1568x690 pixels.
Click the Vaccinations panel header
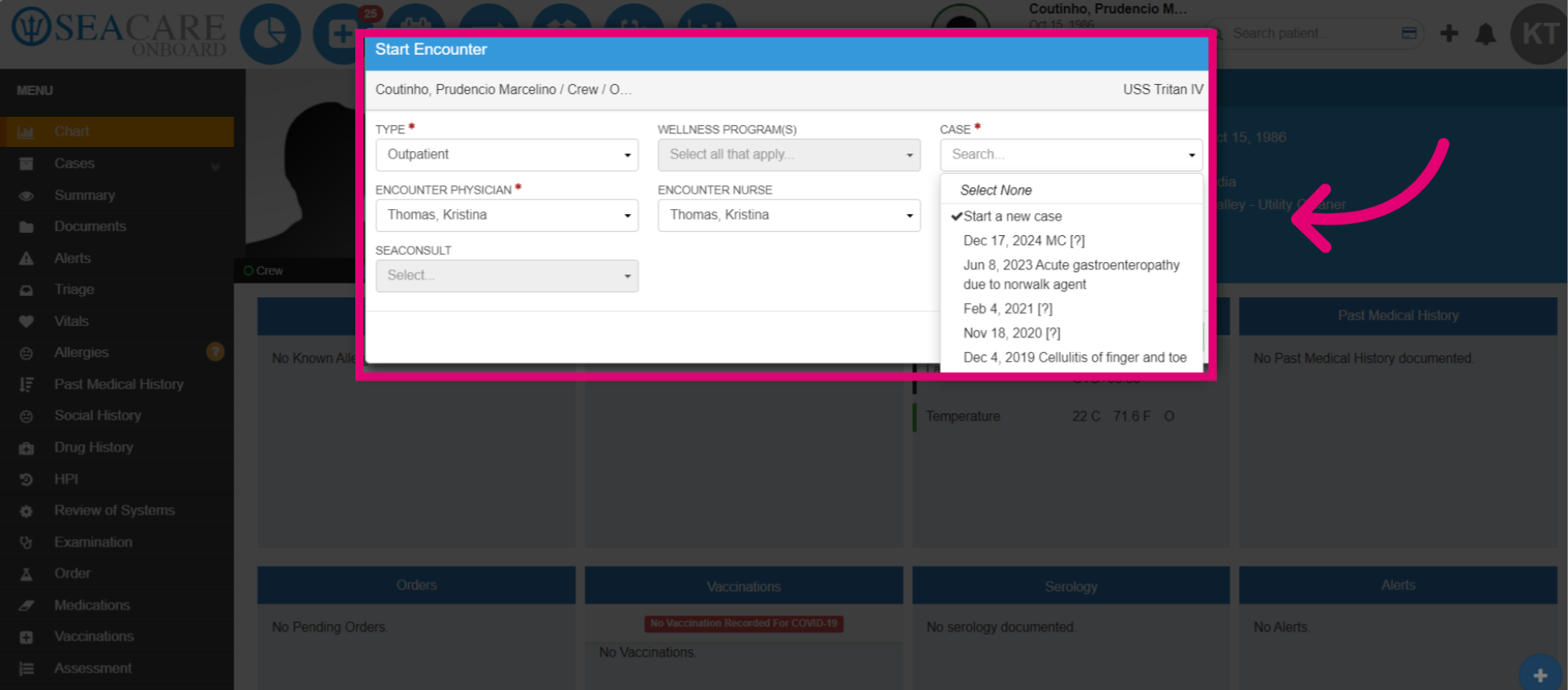pos(744,586)
